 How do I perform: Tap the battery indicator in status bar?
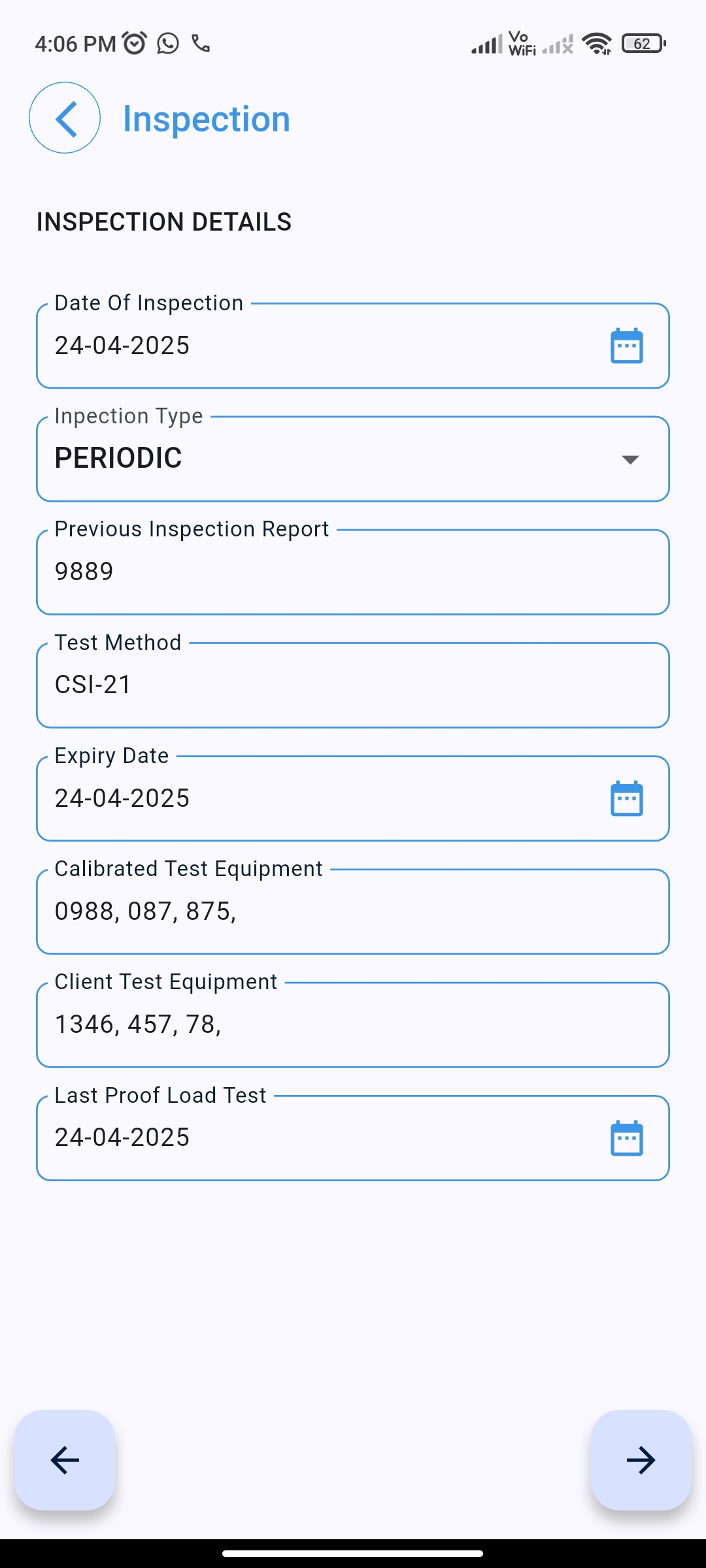tap(643, 44)
